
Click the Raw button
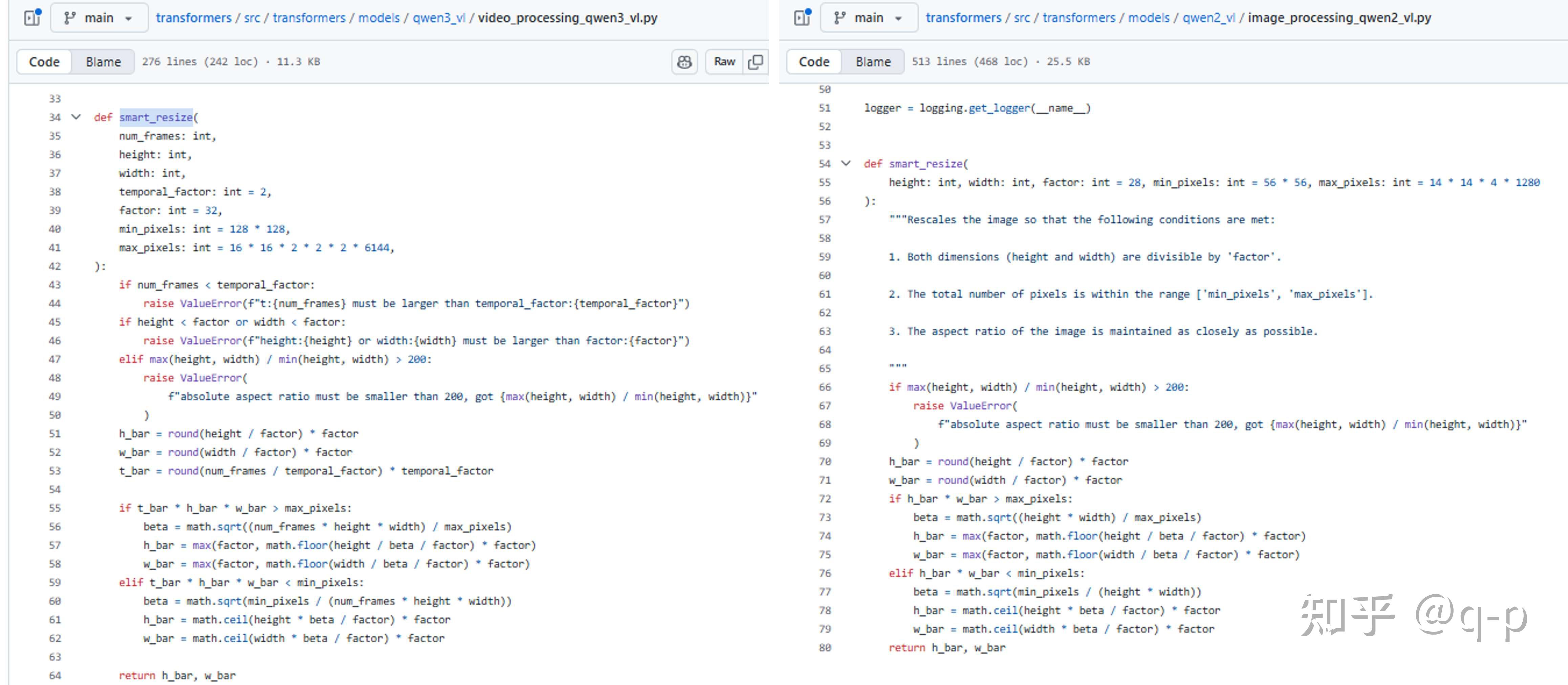pos(724,62)
